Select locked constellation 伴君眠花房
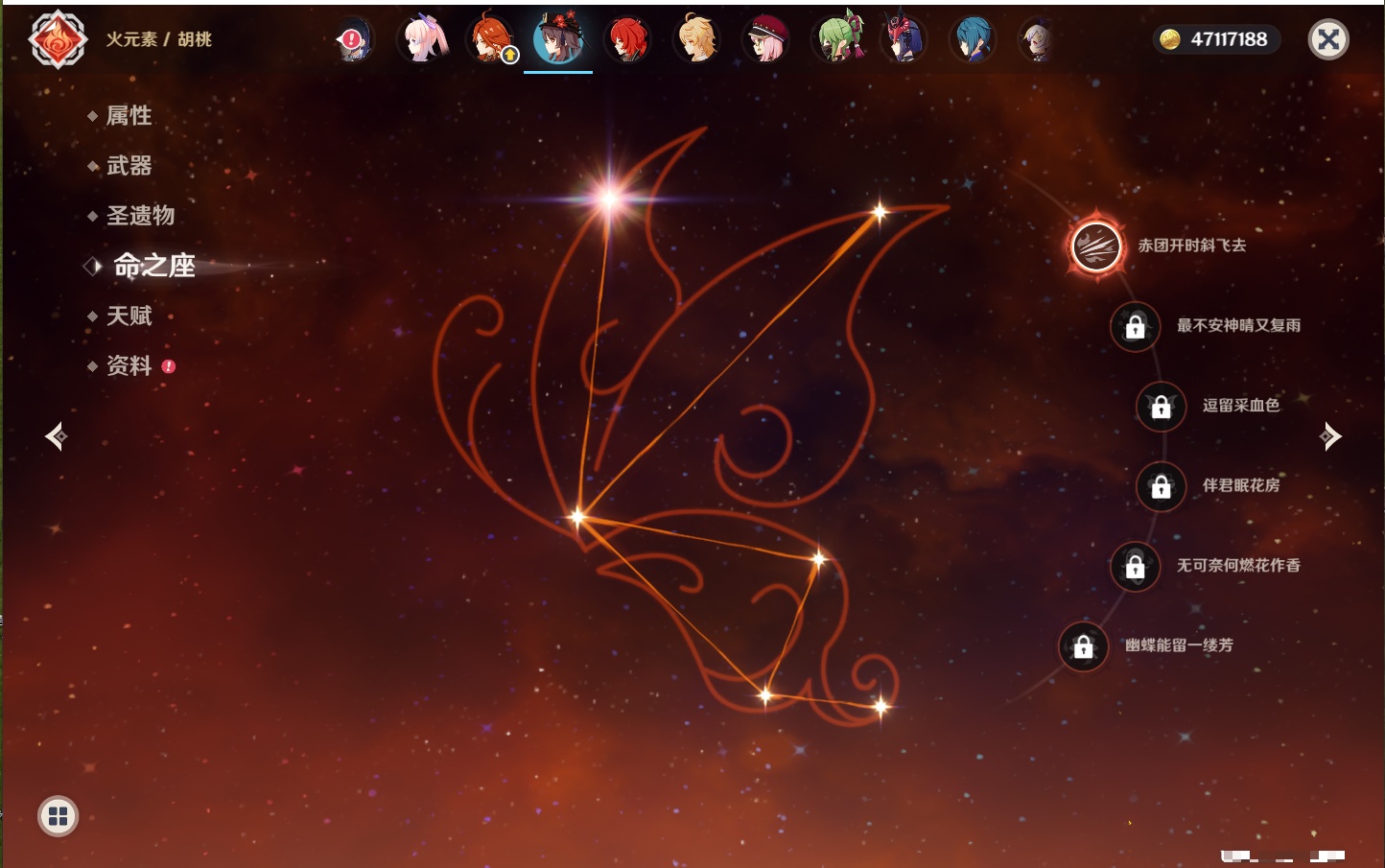The width and height of the screenshot is (1385, 868). (1161, 486)
